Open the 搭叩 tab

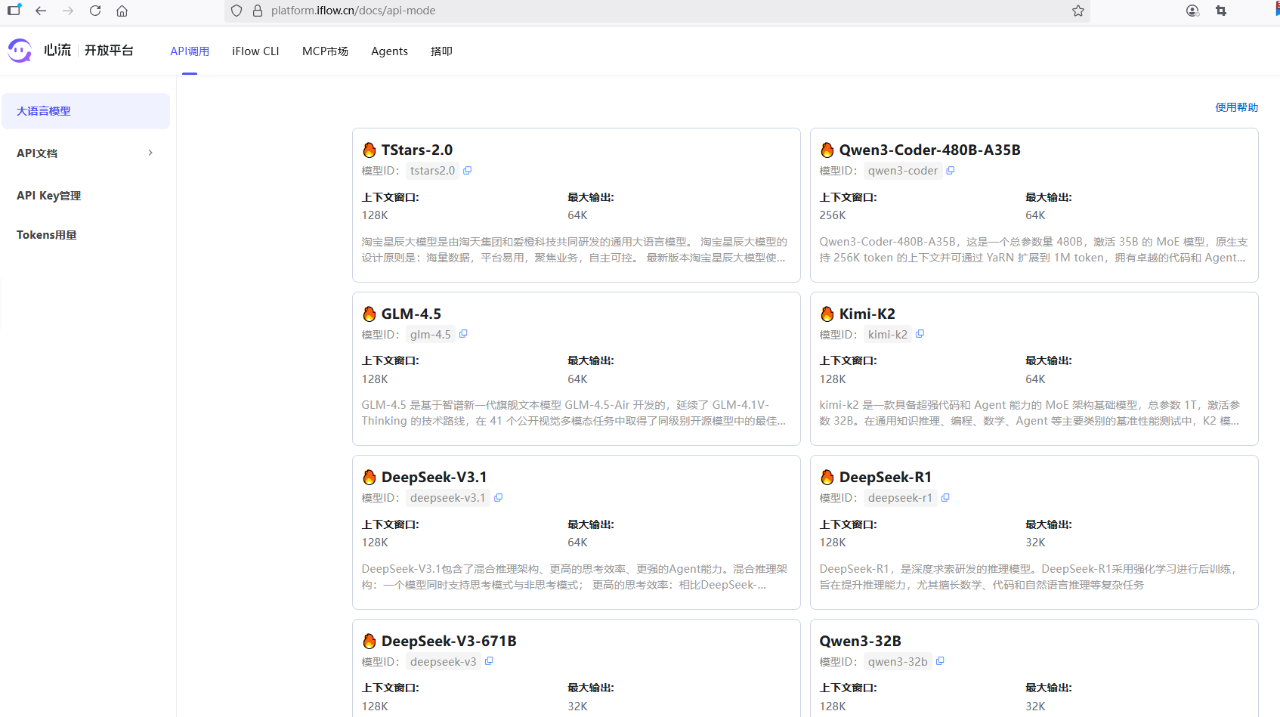click(441, 51)
